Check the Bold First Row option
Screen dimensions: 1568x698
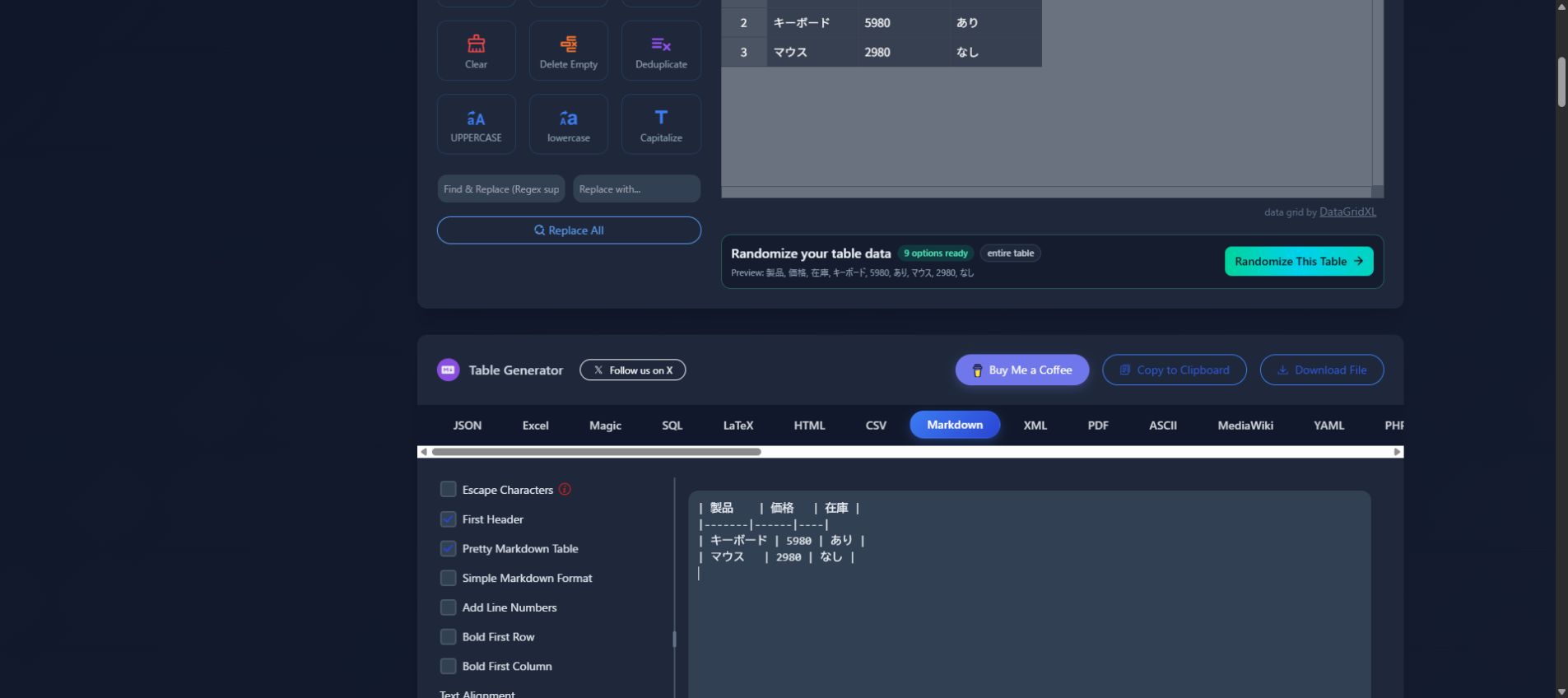pos(448,637)
